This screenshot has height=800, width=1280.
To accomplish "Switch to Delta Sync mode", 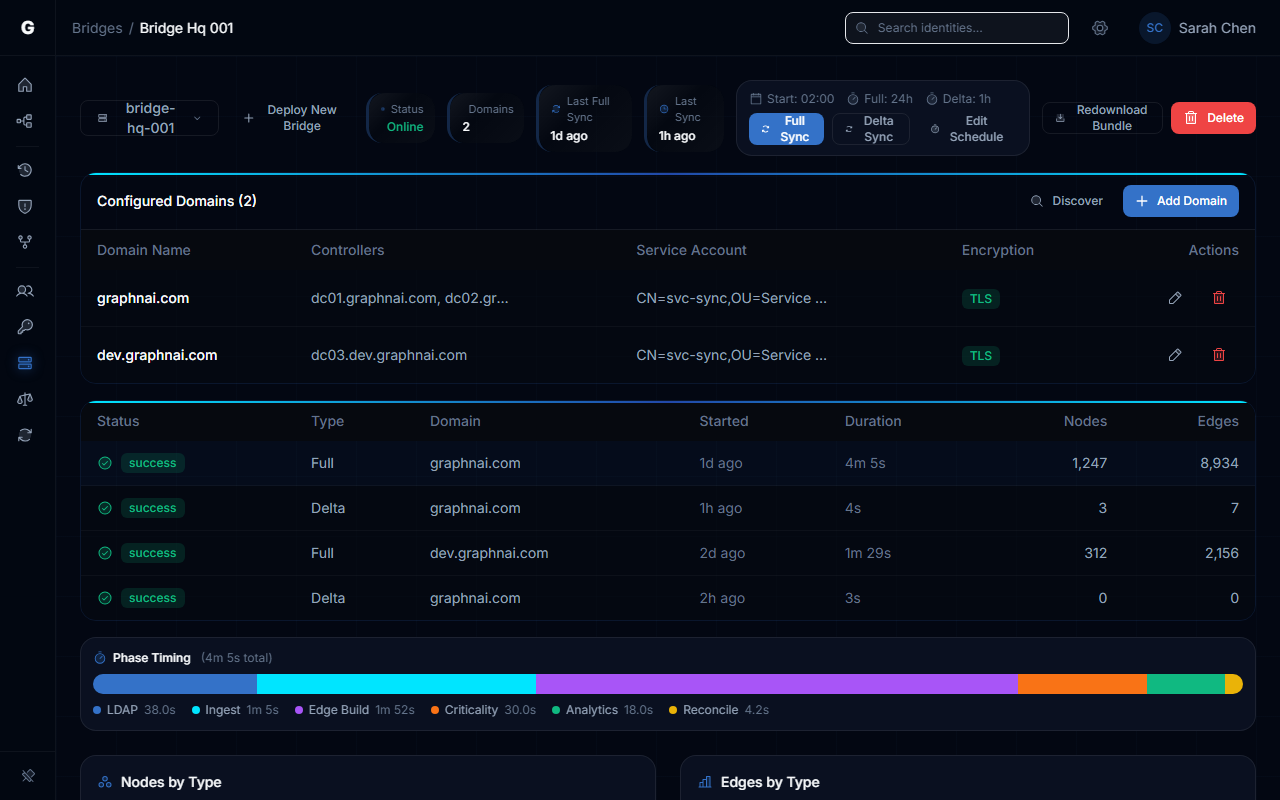I will [x=870, y=128].
